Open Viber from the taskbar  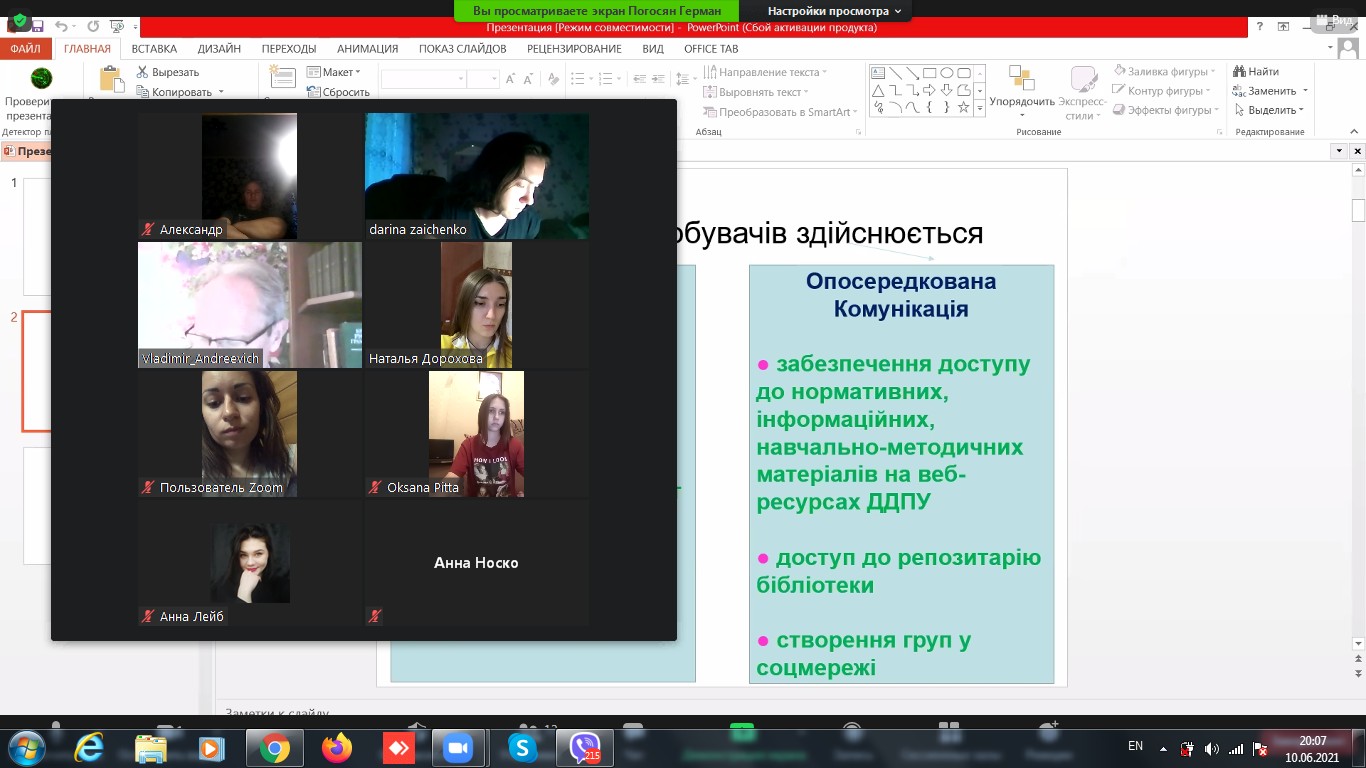point(584,748)
